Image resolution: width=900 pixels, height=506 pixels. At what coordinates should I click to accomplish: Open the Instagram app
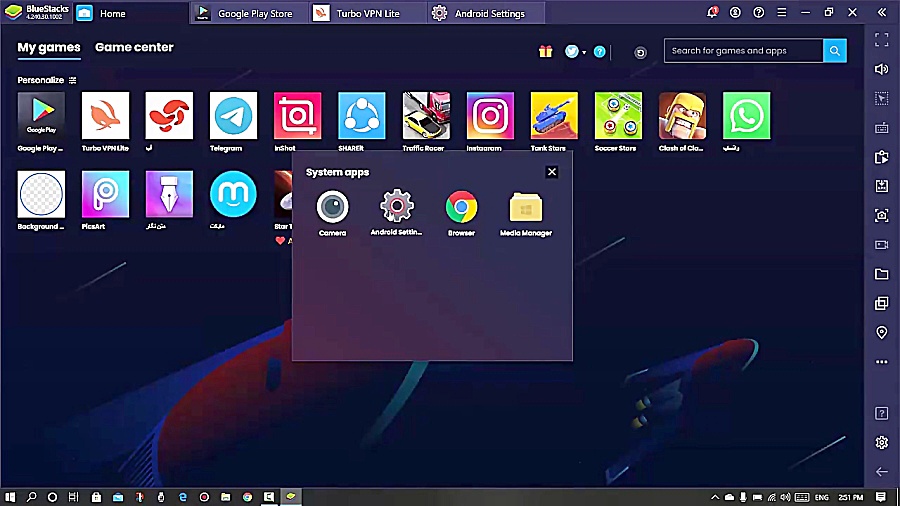pos(490,115)
